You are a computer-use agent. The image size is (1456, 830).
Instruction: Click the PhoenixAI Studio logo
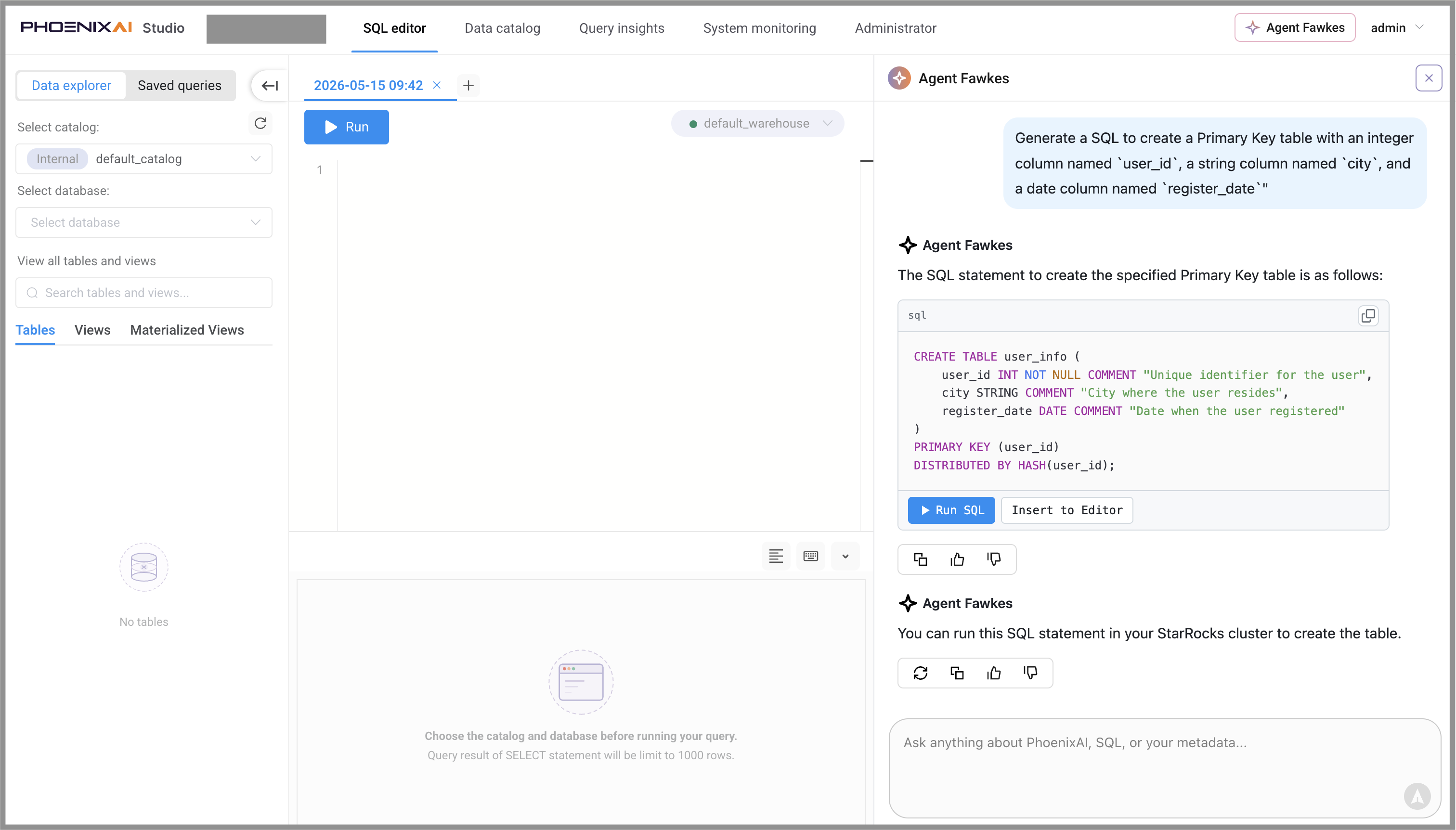(x=103, y=27)
